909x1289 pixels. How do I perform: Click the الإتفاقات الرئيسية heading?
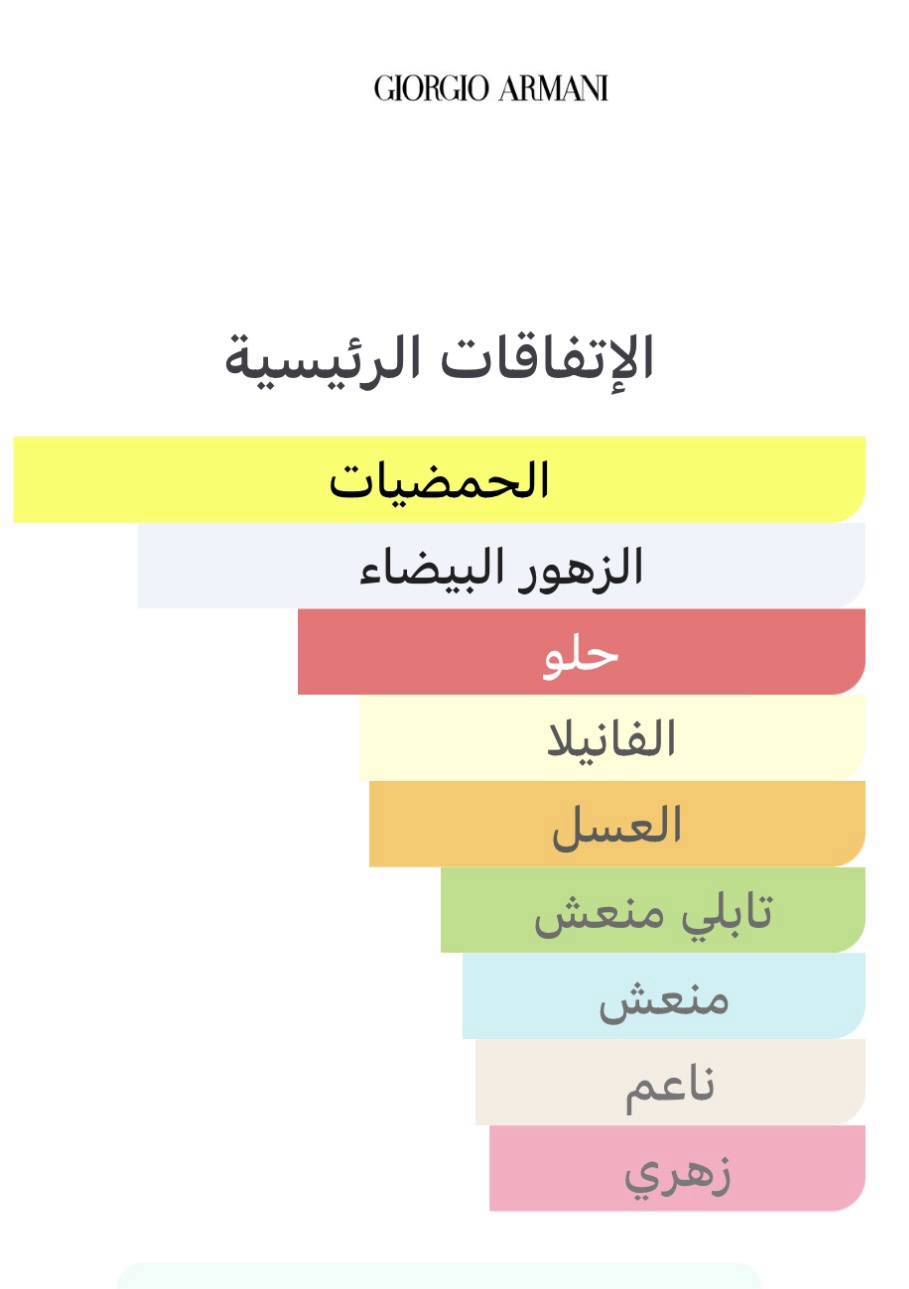[440, 358]
